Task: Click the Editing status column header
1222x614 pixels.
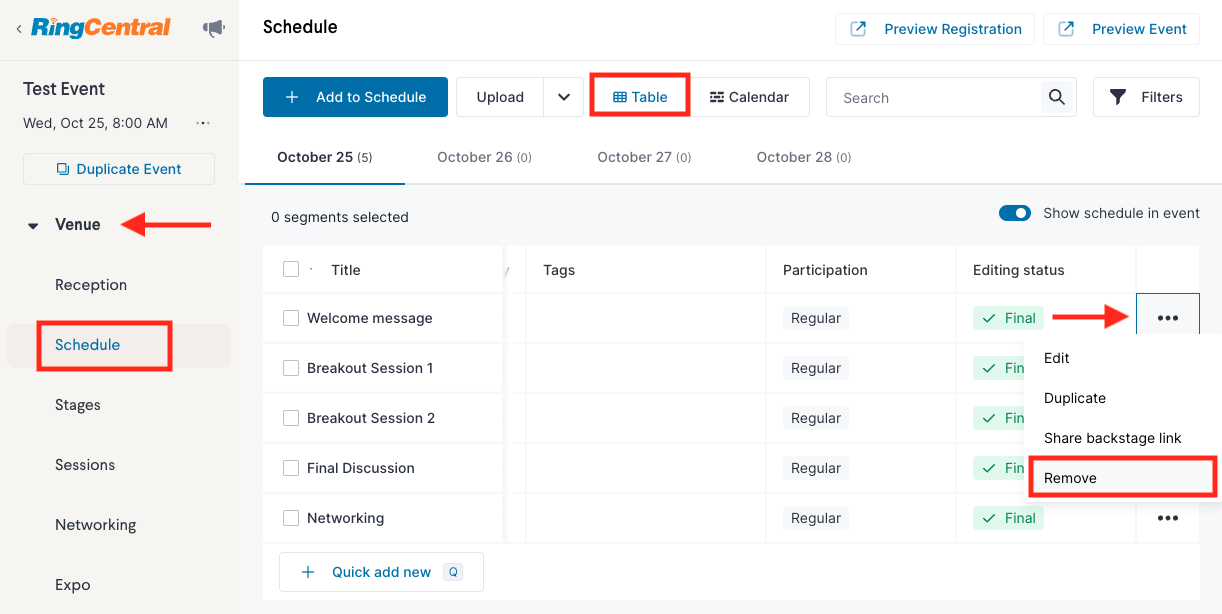Action: 1019,270
